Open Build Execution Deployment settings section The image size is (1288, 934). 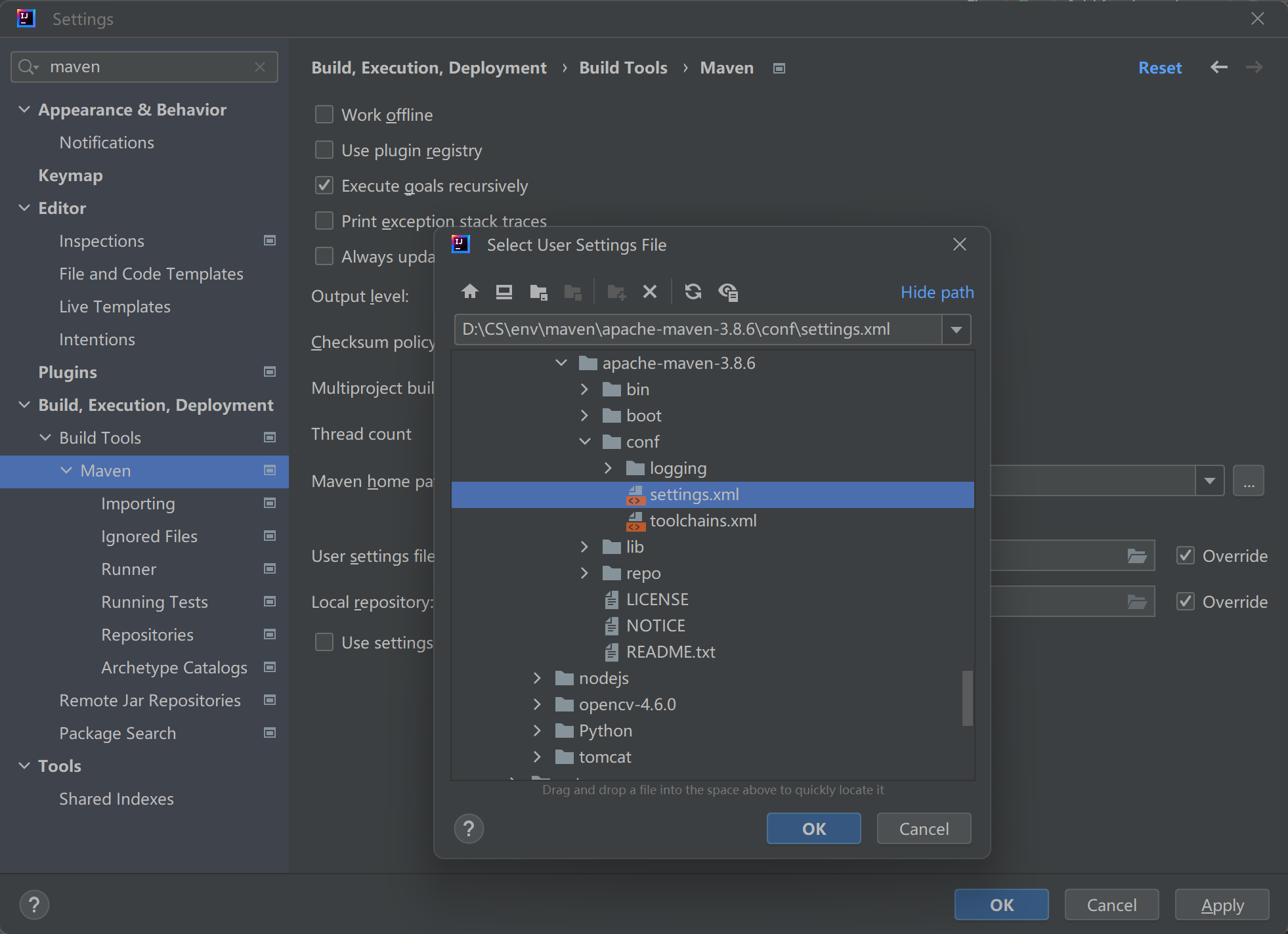(156, 404)
